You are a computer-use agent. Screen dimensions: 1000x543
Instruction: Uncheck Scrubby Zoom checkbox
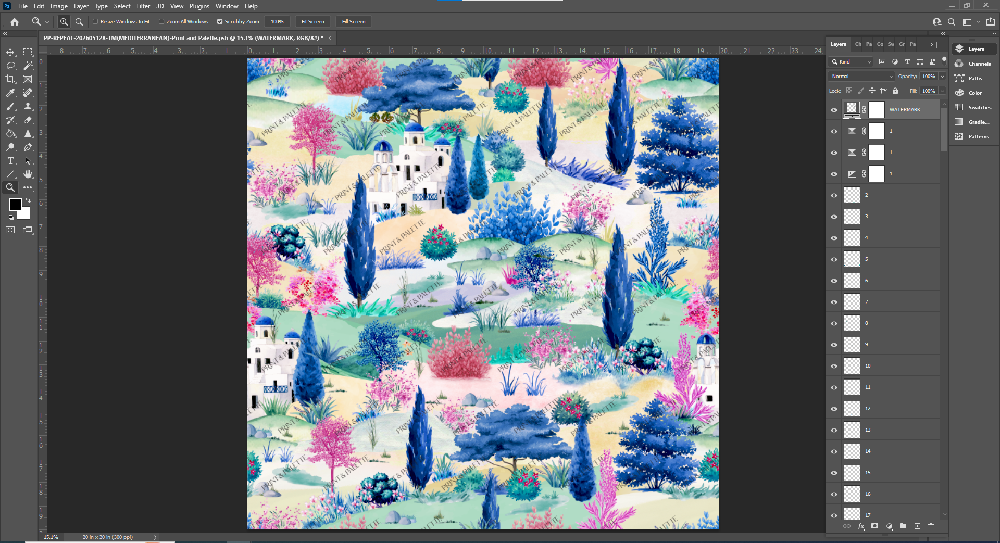coord(219,22)
